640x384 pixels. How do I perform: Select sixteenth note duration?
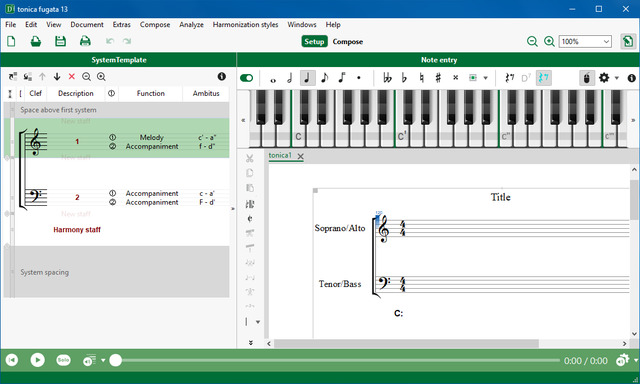pyautogui.click(x=342, y=78)
